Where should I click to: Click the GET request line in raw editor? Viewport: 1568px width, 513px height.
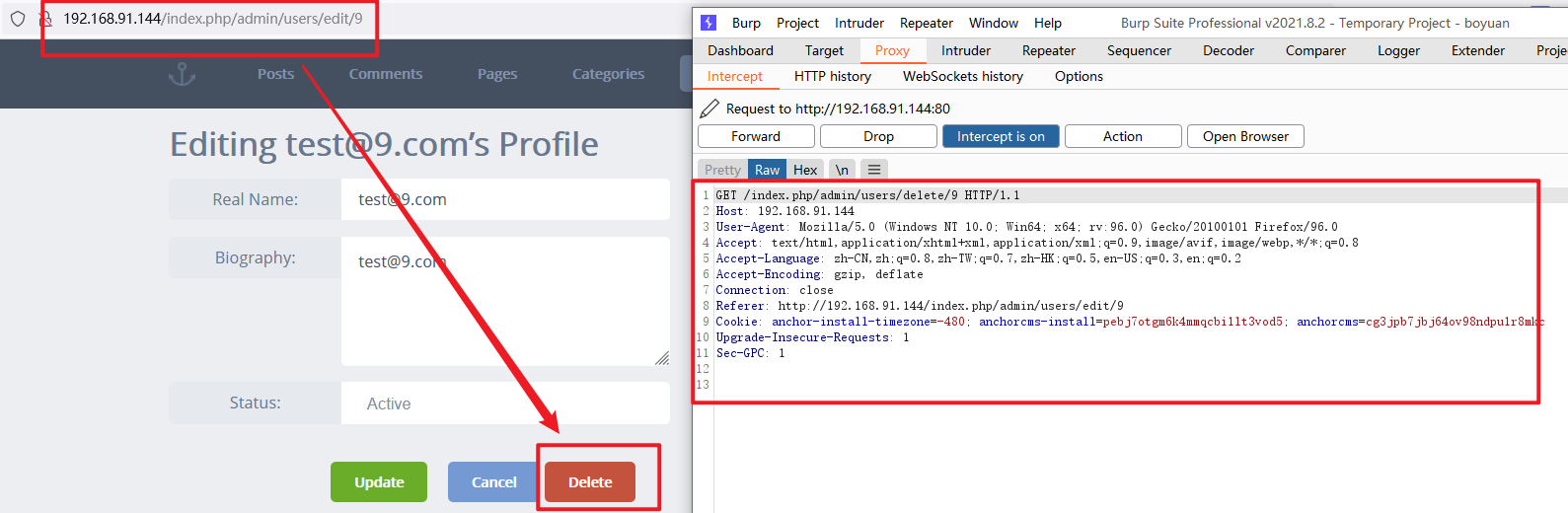coord(868,195)
